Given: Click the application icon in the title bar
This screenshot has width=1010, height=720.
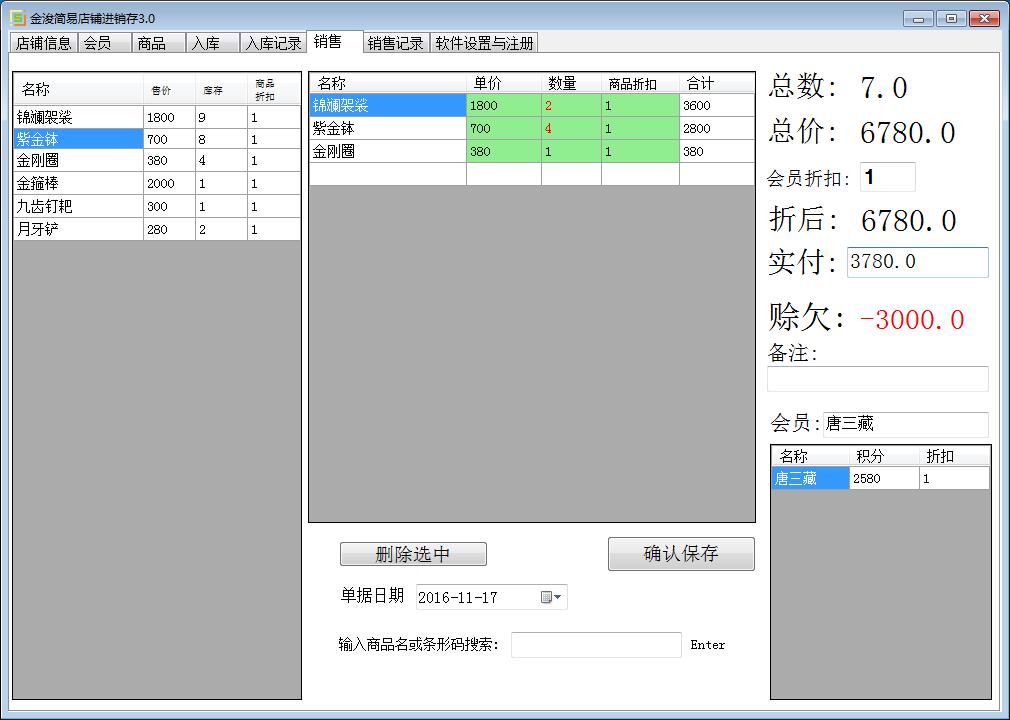Looking at the screenshot, I should 17,17.
